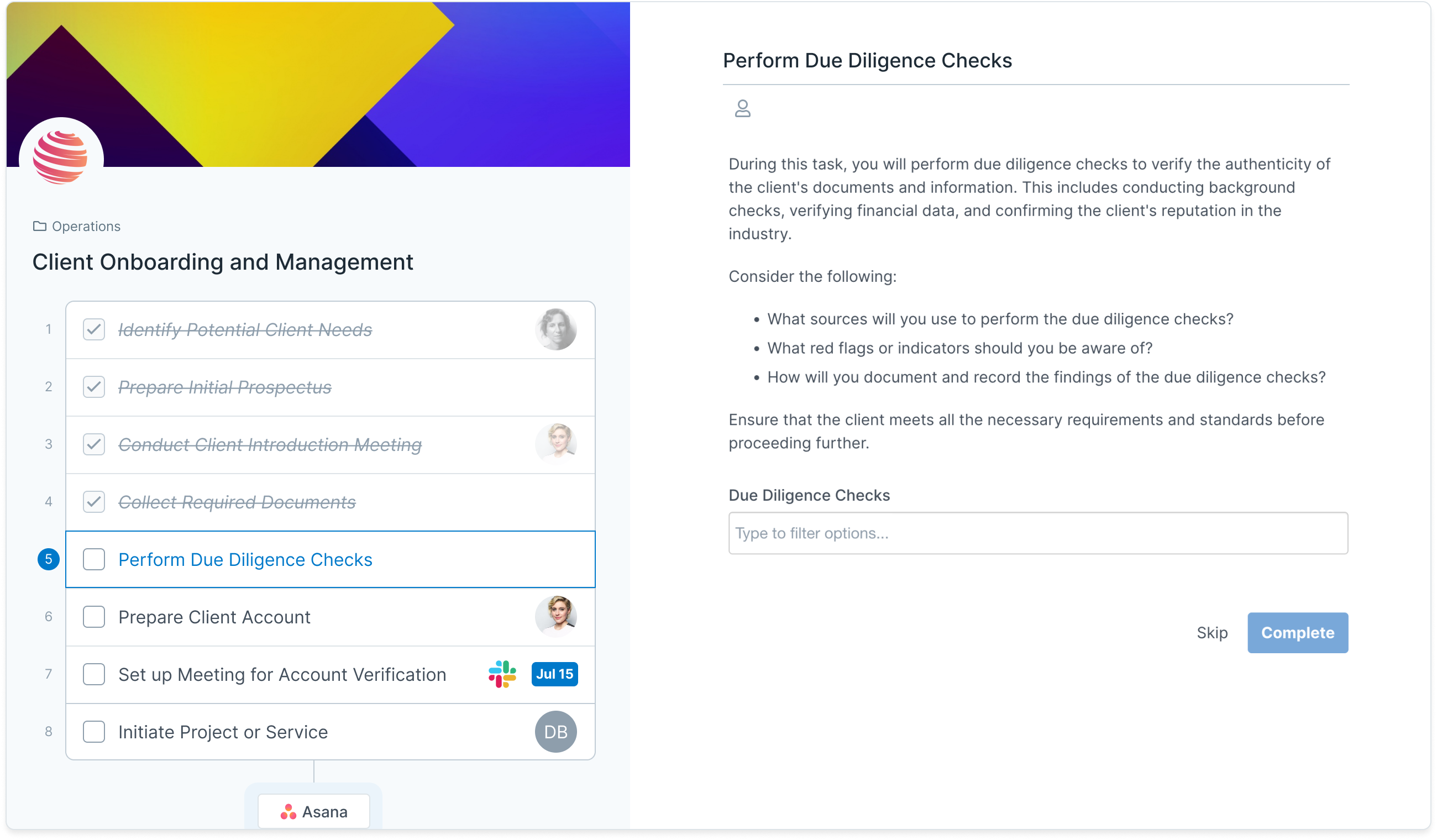Click the Complete button
This screenshot has width=1437, height=840.
(1297, 633)
